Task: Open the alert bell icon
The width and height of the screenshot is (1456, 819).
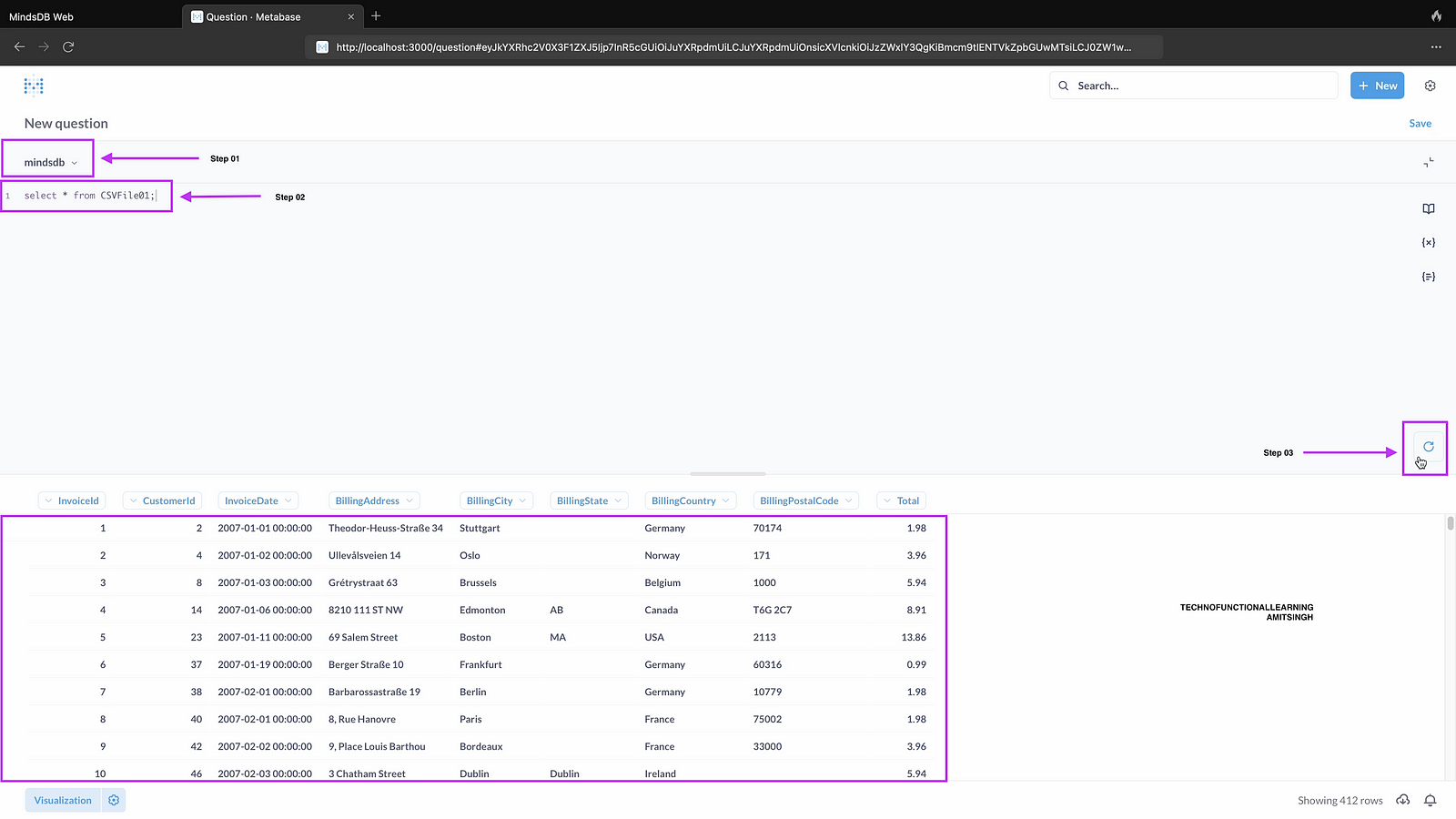Action: click(1431, 800)
